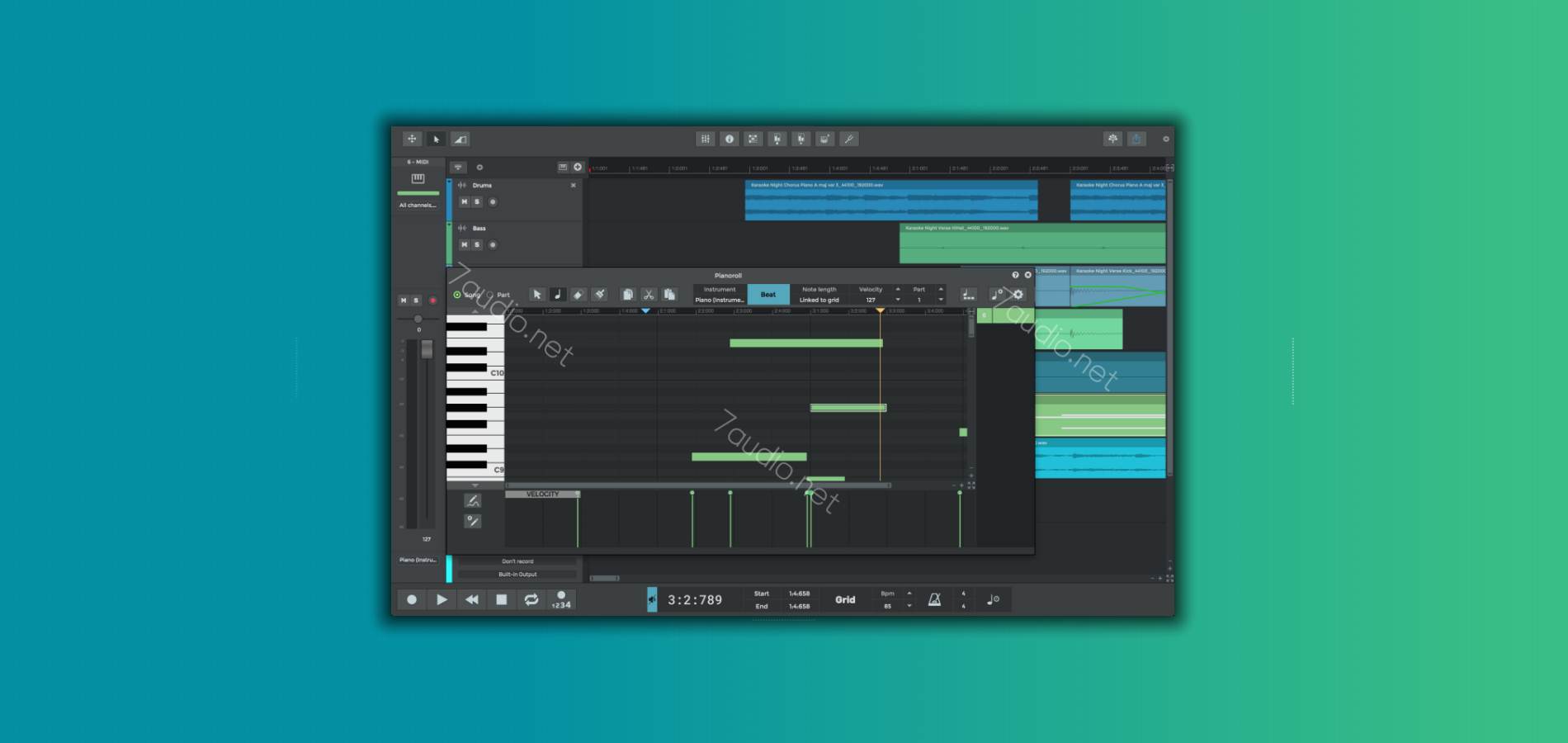Click the wrench settings icon in top toolbar

pyautogui.click(x=848, y=139)
